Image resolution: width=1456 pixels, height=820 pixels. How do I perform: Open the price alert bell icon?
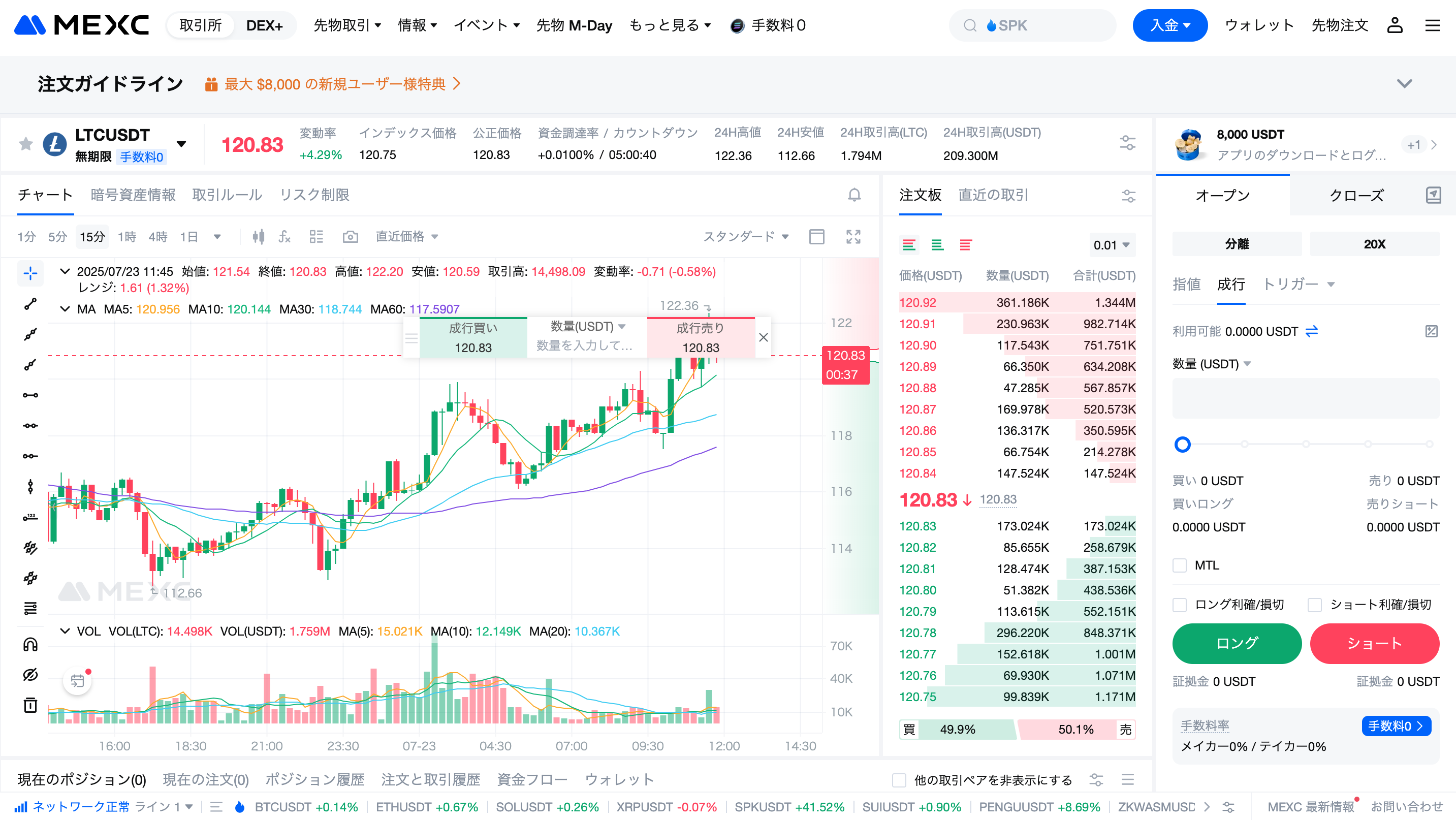click(x=854, y=195)
